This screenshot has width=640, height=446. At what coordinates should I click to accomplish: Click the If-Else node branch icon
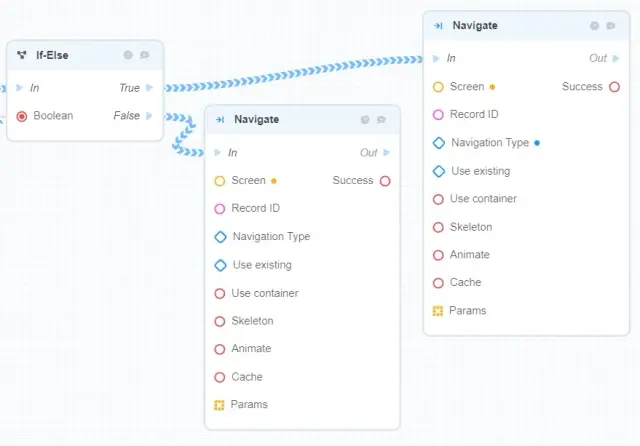[x=22, y=55]
